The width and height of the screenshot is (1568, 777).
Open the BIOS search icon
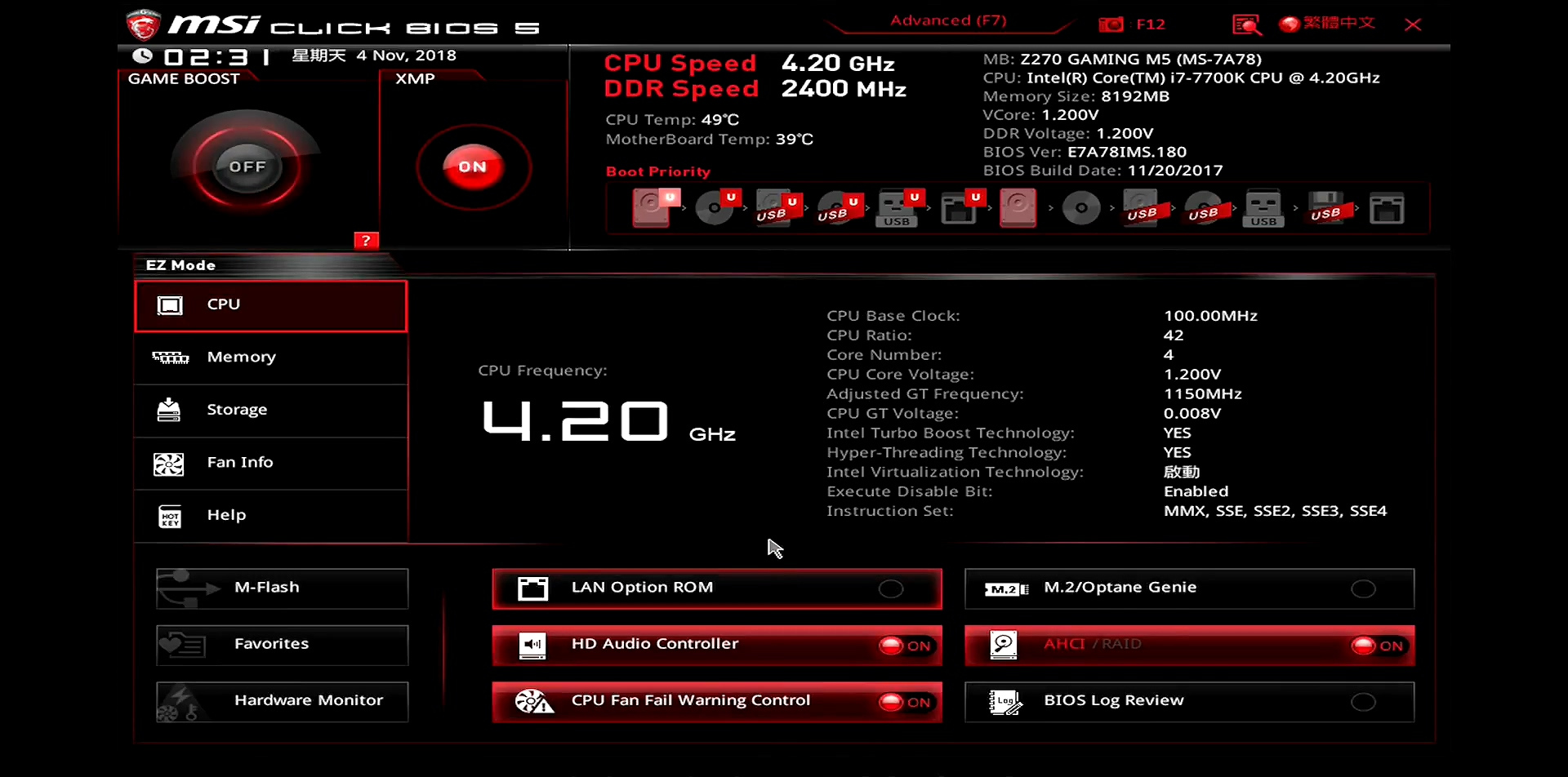click(1246, 24)
